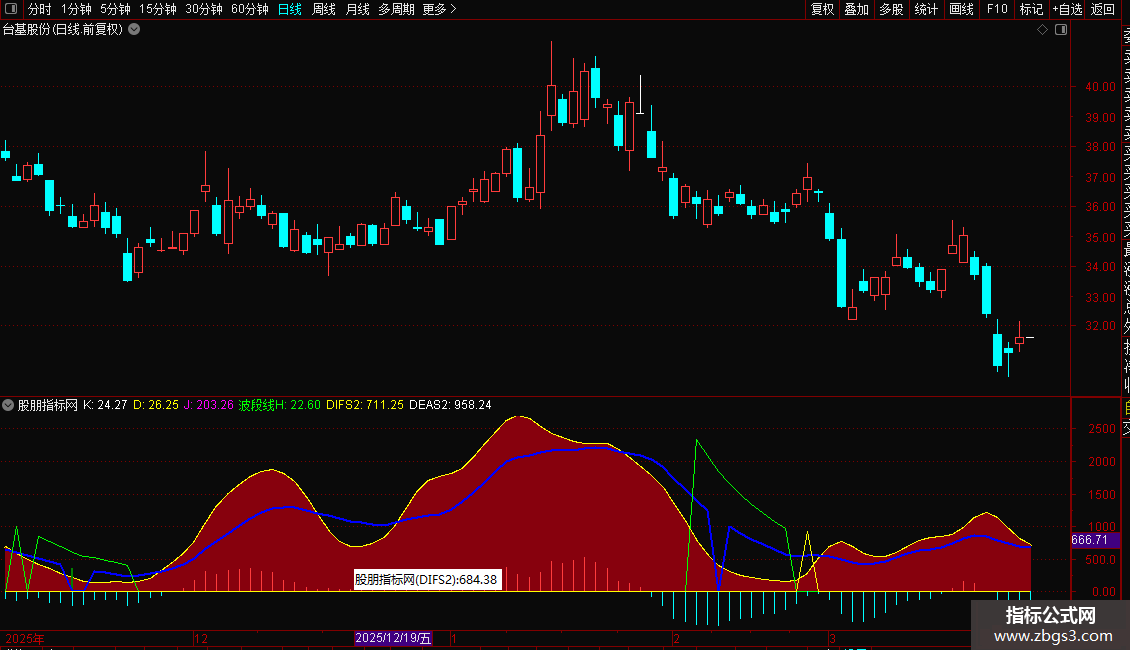Open the 多周期 multi-period view
The height and width of the screenshot is (650, 1130).
pyautogui.click(x=397, y=9)
